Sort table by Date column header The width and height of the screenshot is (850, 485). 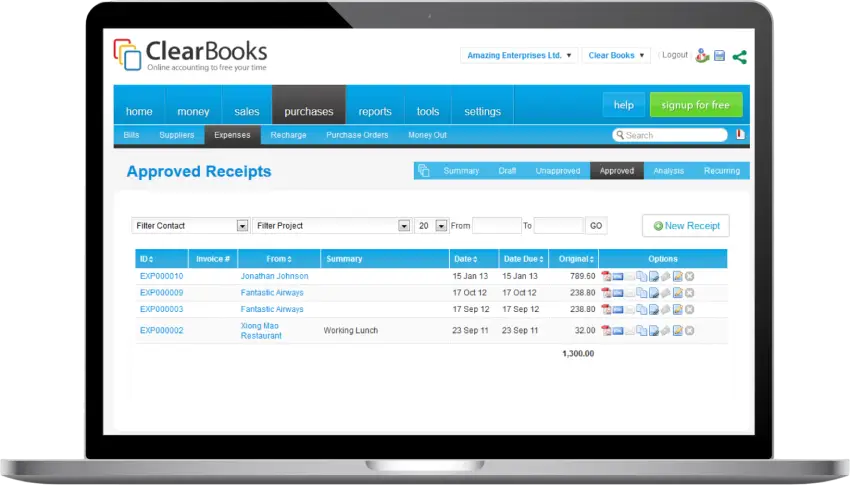[x=466, y=259]
